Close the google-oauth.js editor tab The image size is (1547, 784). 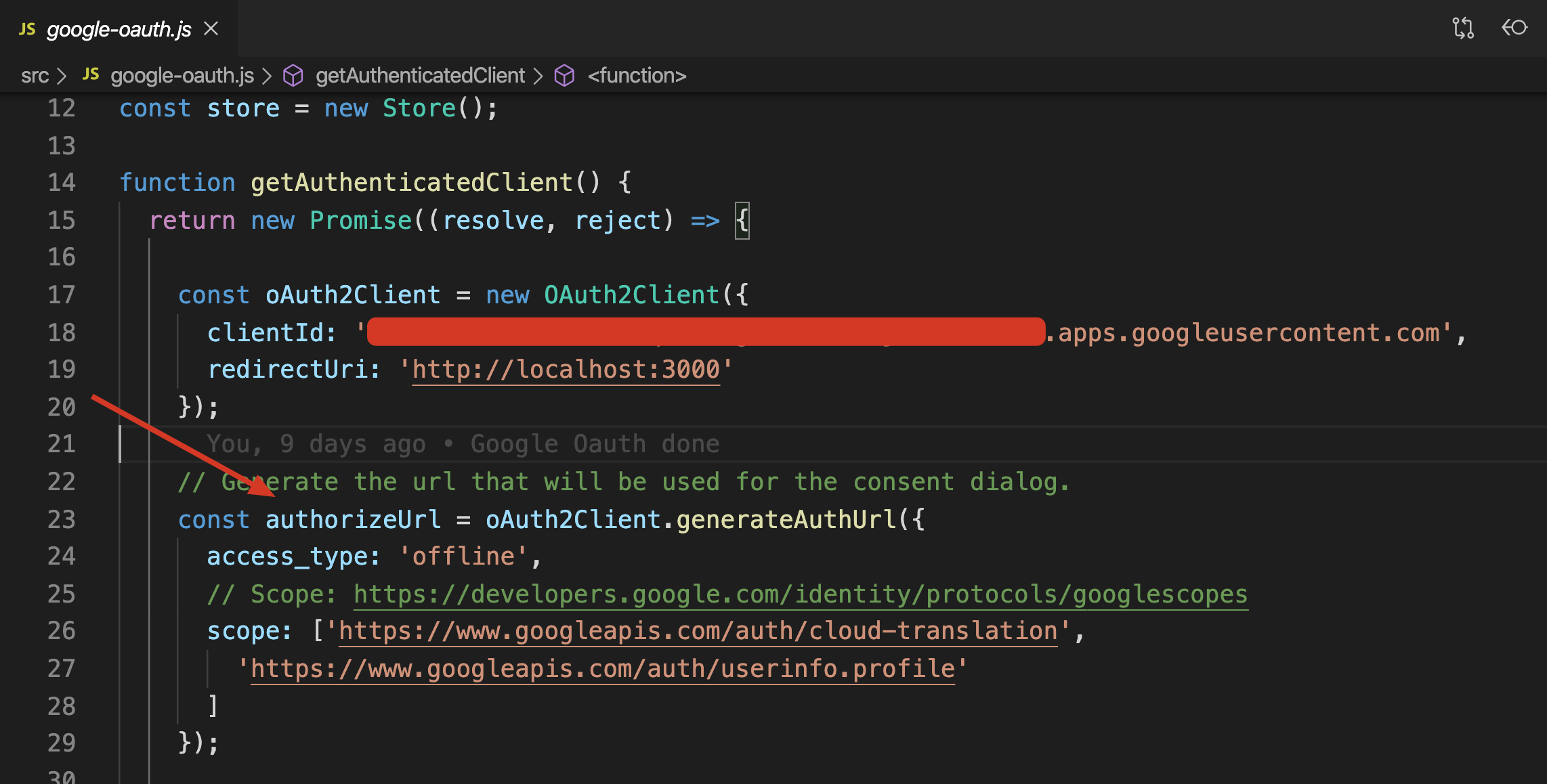(x=211, y=28)
